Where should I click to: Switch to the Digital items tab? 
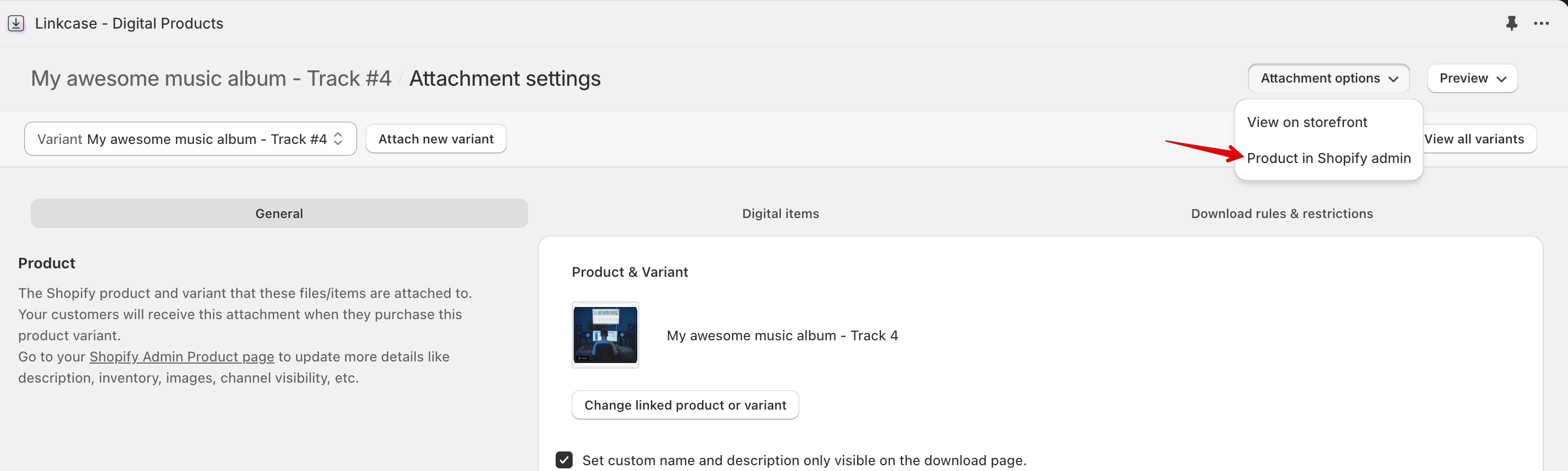pos(780,213)
